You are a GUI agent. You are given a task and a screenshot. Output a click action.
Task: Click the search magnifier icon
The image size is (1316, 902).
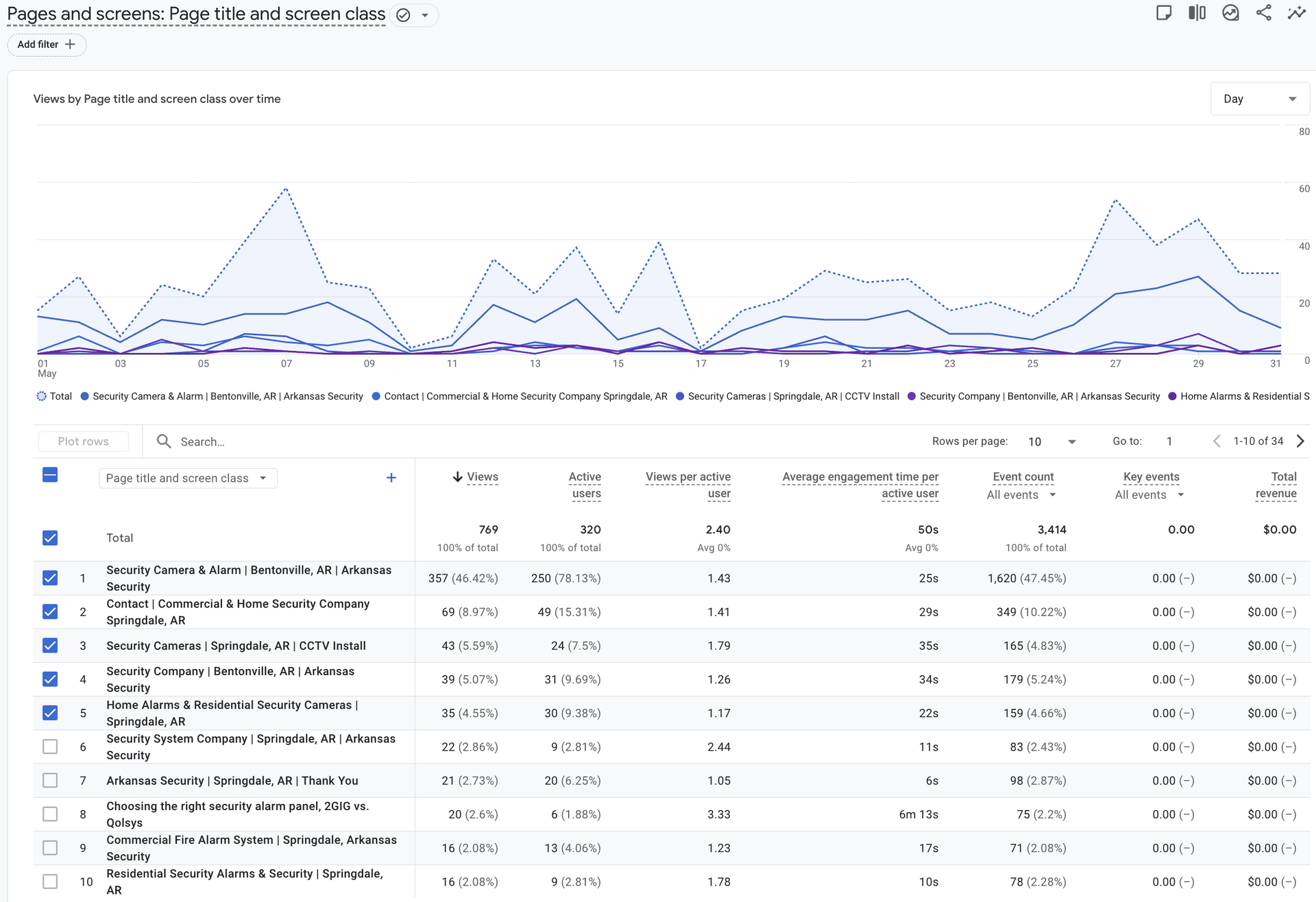[164, 441]
